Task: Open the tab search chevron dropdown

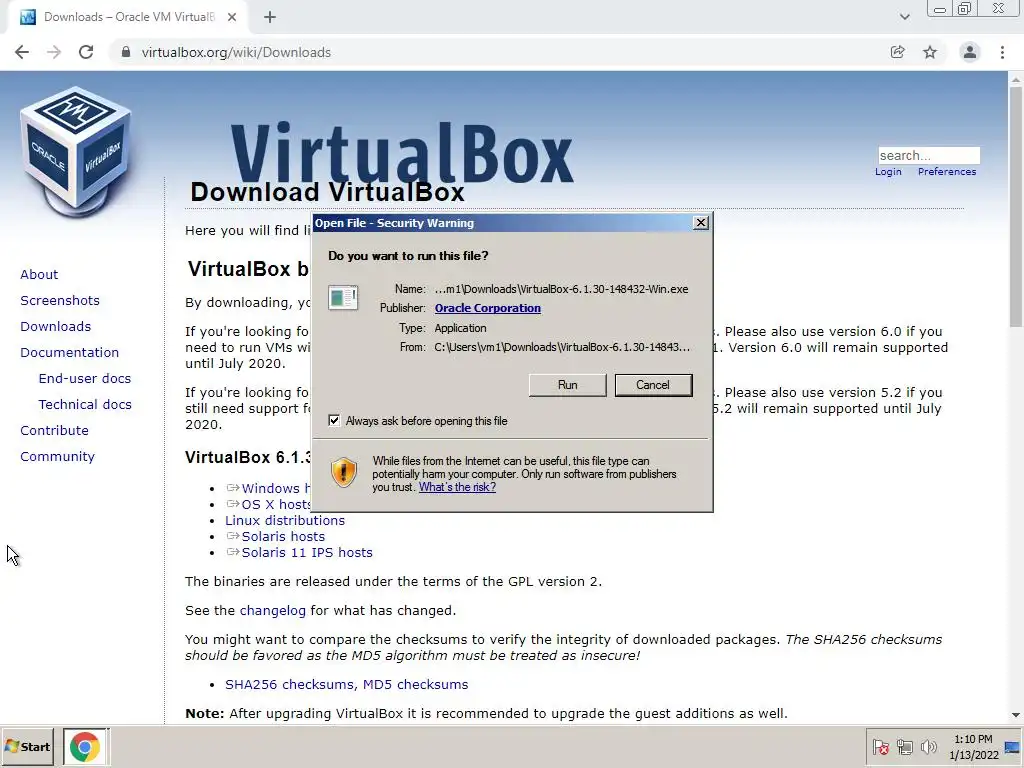Action: pyautogui.click(x=904, y=17)
